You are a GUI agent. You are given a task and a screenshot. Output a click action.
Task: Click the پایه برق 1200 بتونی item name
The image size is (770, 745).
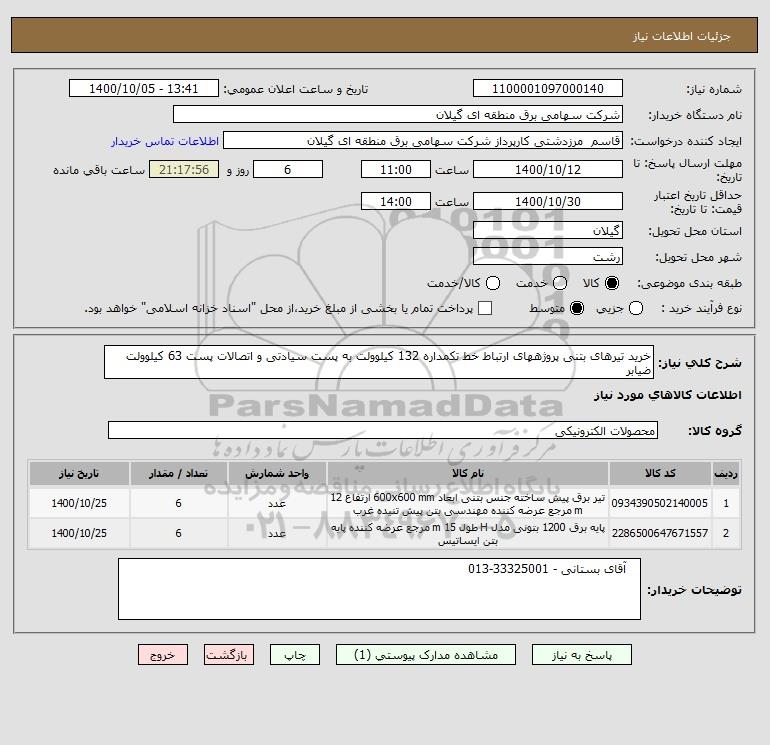coord(468,534)
